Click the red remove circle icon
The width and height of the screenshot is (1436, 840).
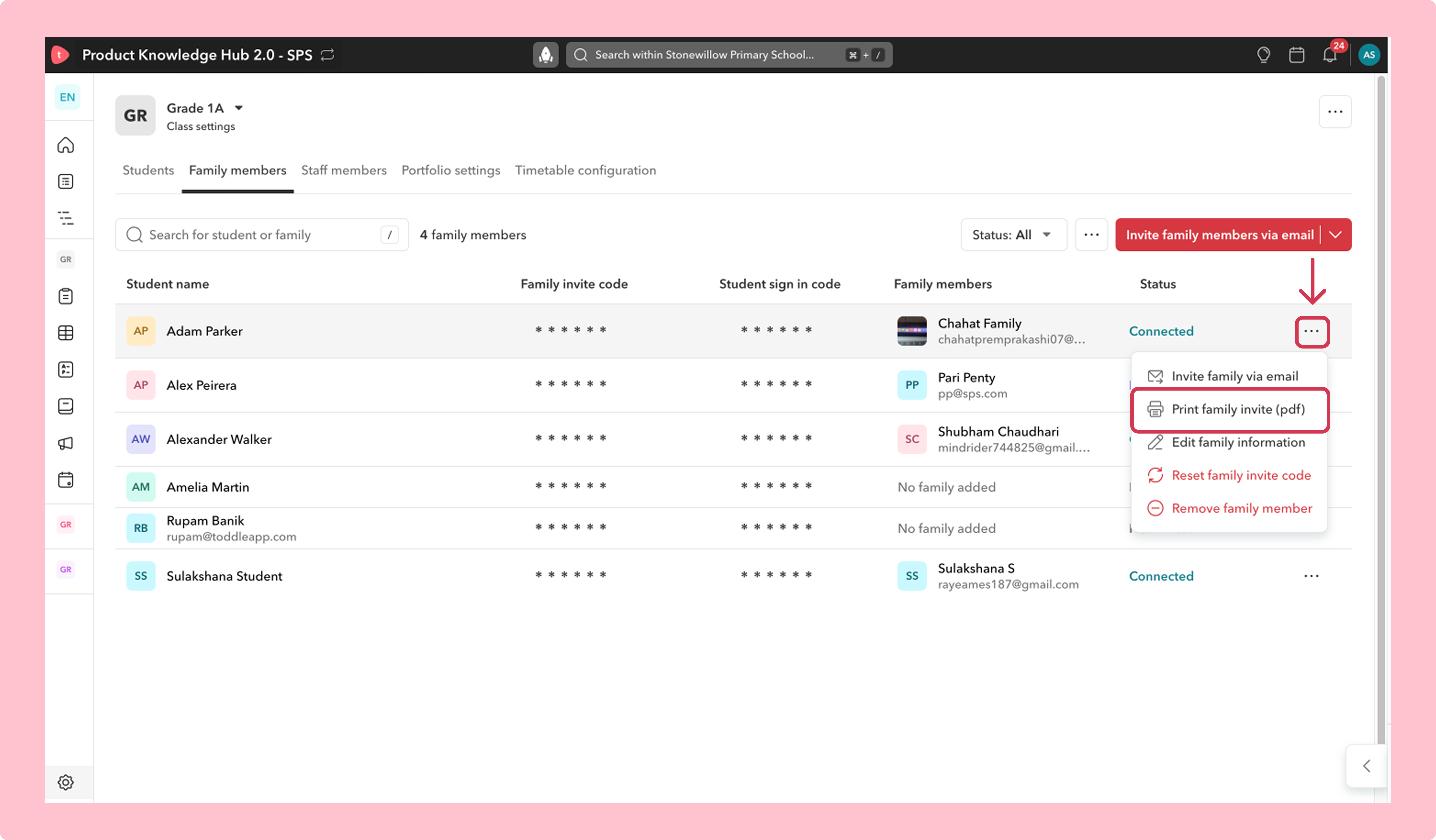[x=1155, y=508]
